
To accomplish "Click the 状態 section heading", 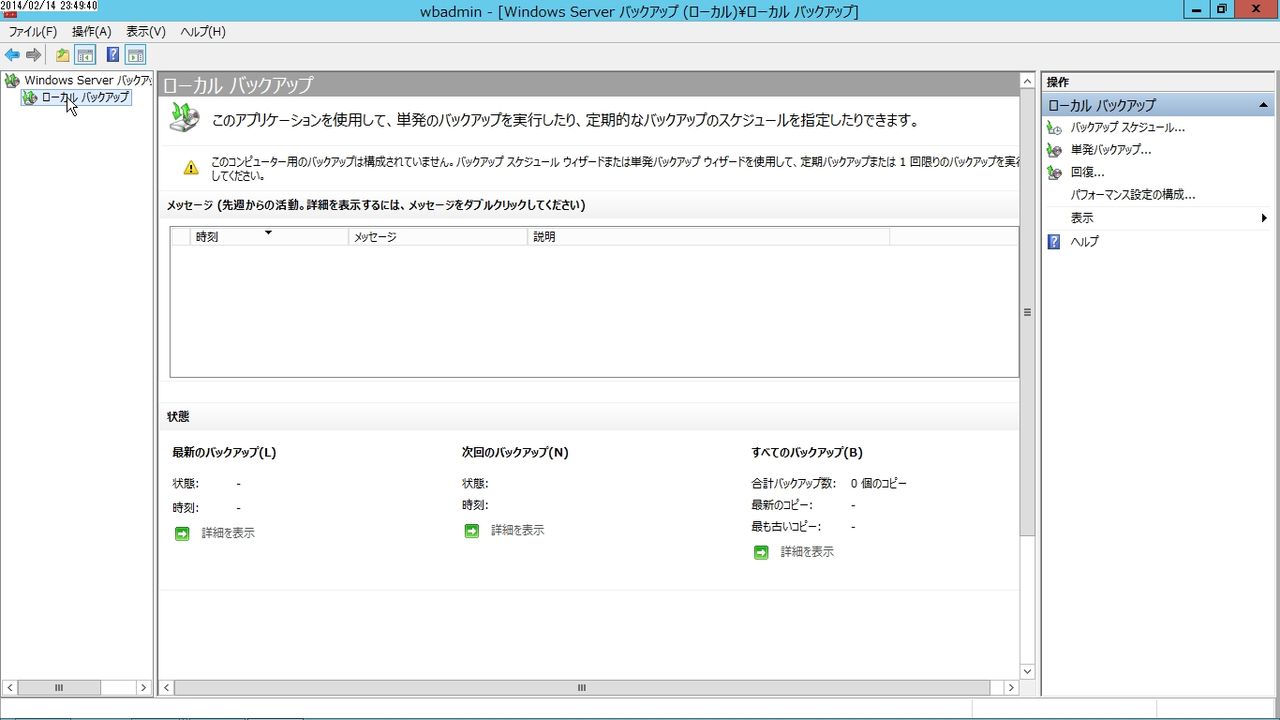I will tap(178, 416).
